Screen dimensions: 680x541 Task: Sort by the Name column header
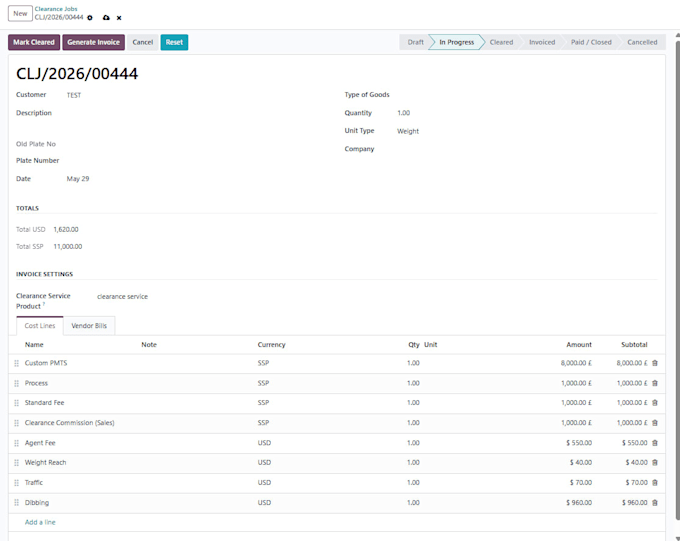tap(34, 345)
